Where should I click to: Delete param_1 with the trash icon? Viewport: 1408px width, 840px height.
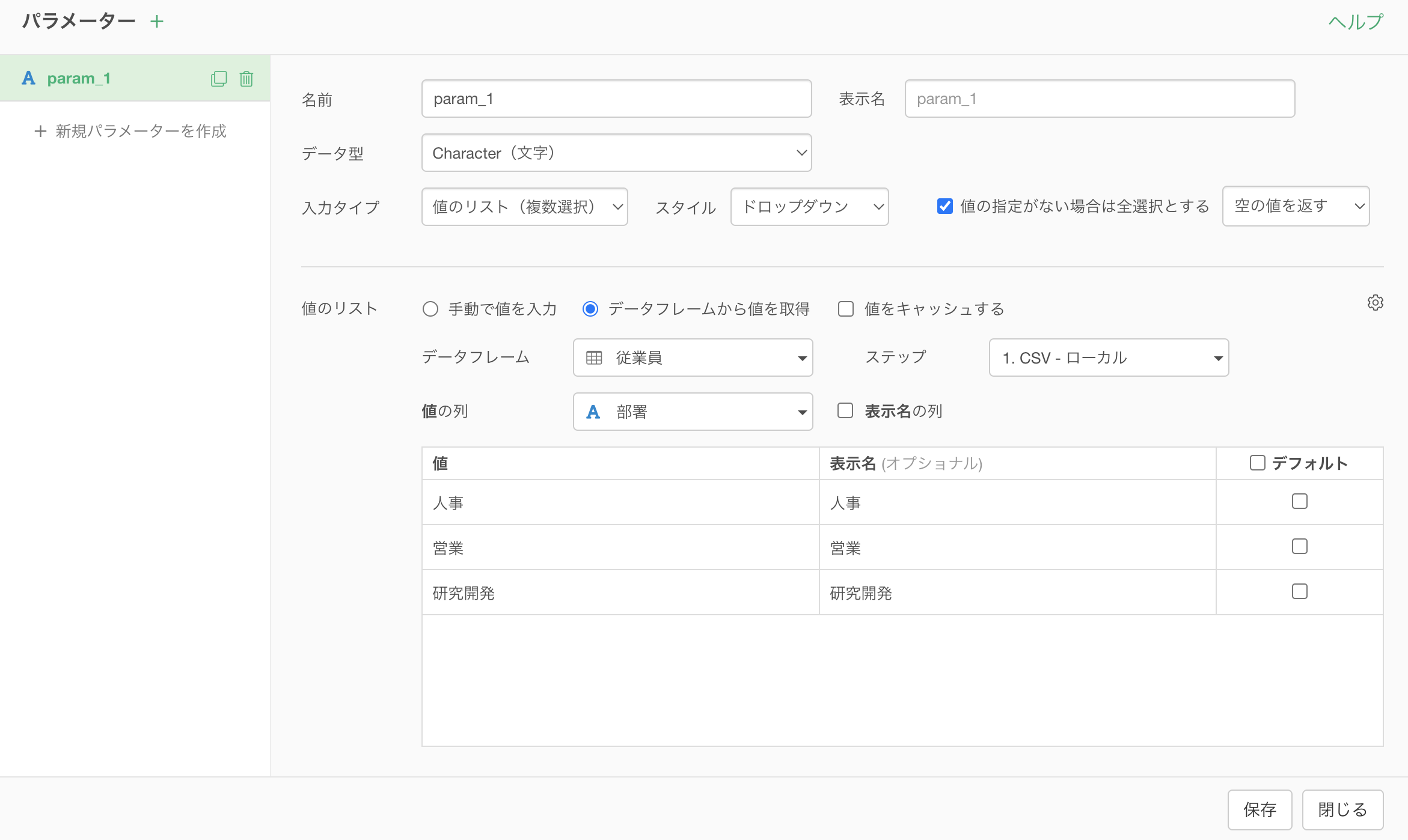[x=246, y=79]
